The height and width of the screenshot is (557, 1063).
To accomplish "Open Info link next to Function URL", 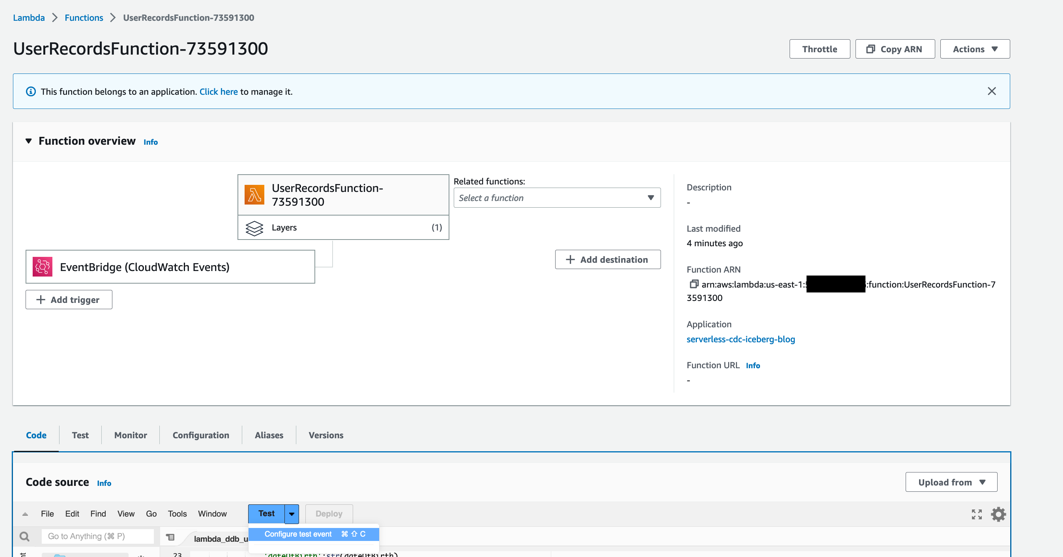I will [x=753, y=365].
